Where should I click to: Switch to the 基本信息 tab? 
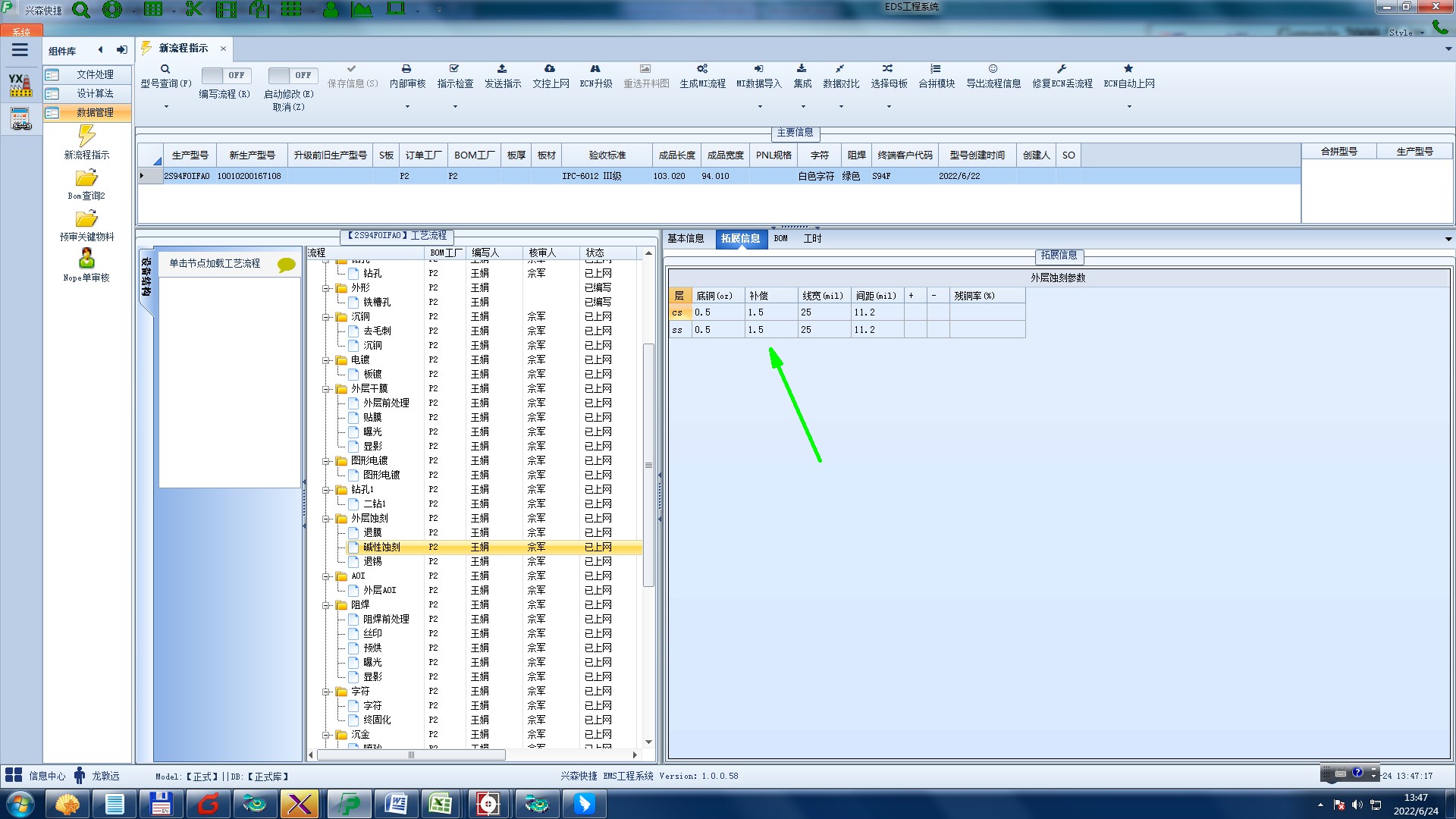(x=686, y=238)
